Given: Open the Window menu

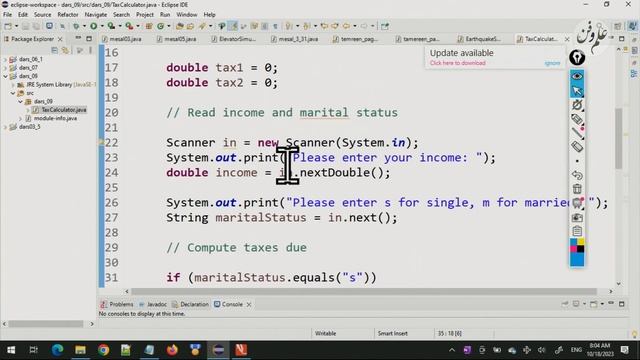Looking at the screenshot, I should (x=187, y=15).
